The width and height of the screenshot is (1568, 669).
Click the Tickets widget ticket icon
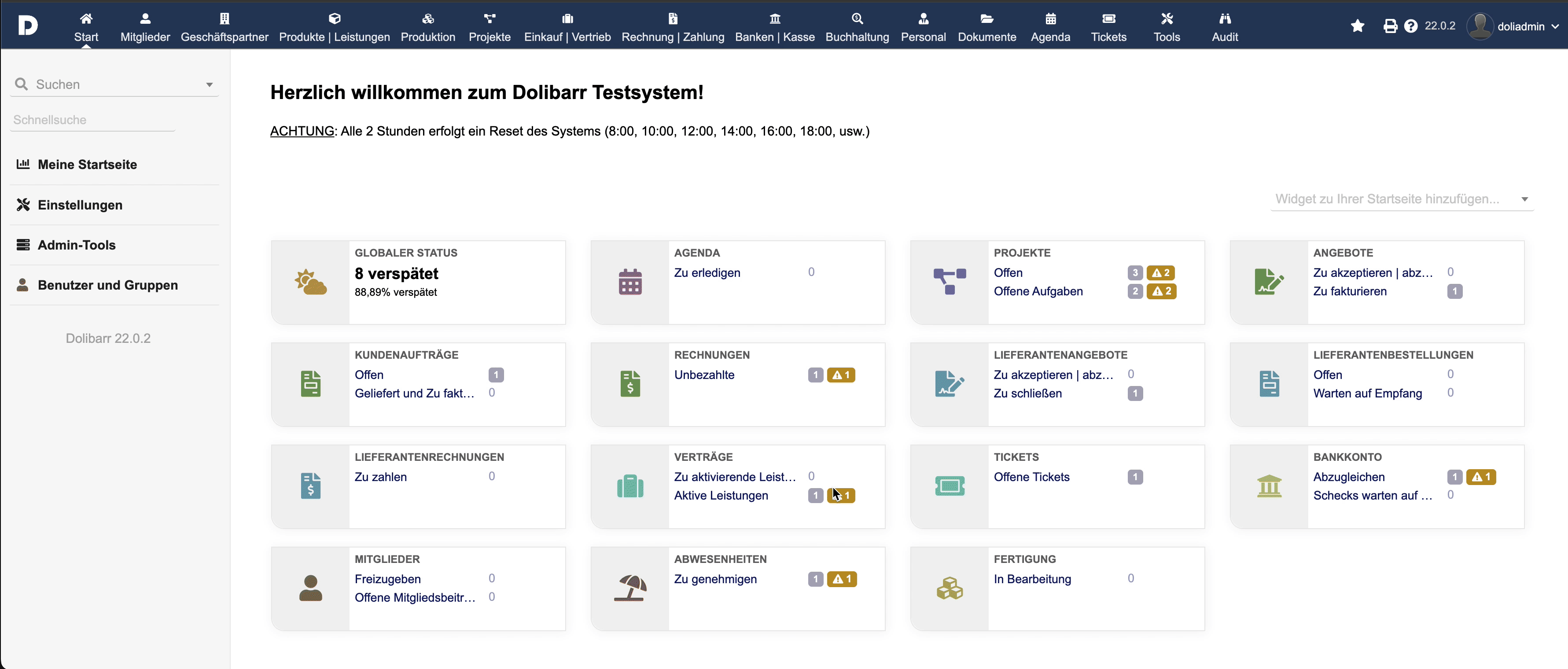[950, 486]
